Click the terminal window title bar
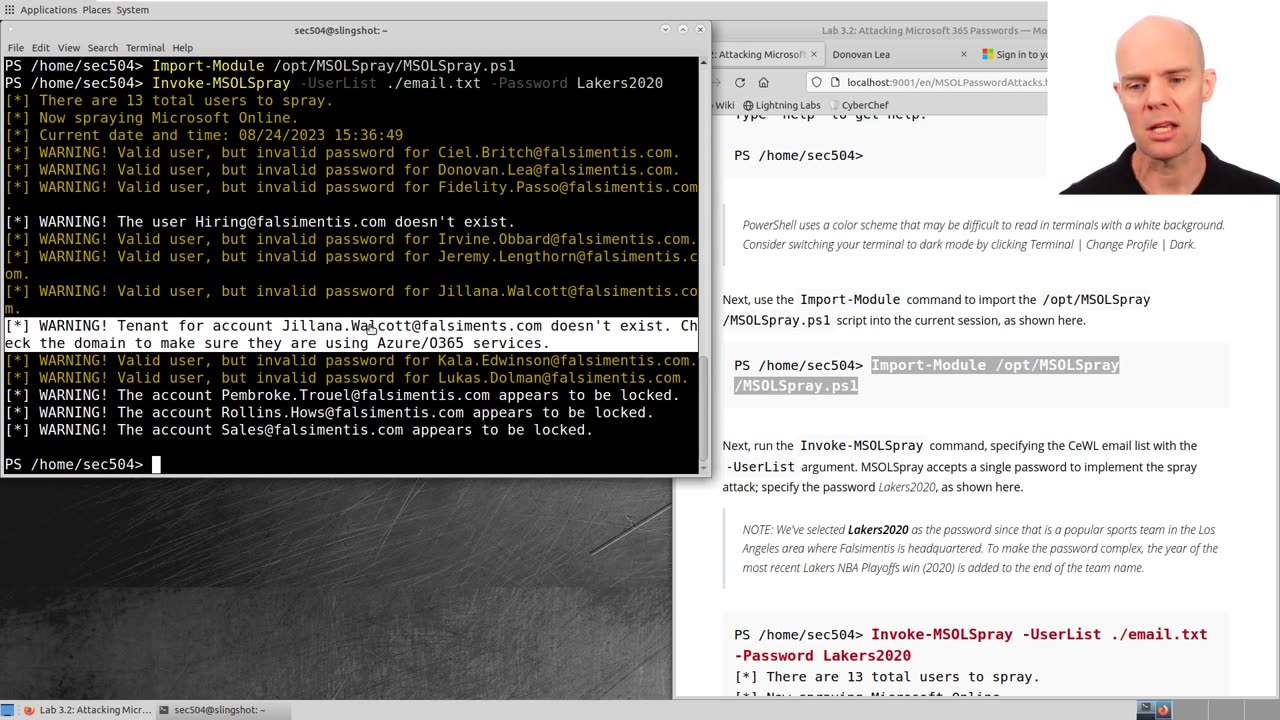The height and width of the screenshot is (720, 1280). [x=341, y=30]
